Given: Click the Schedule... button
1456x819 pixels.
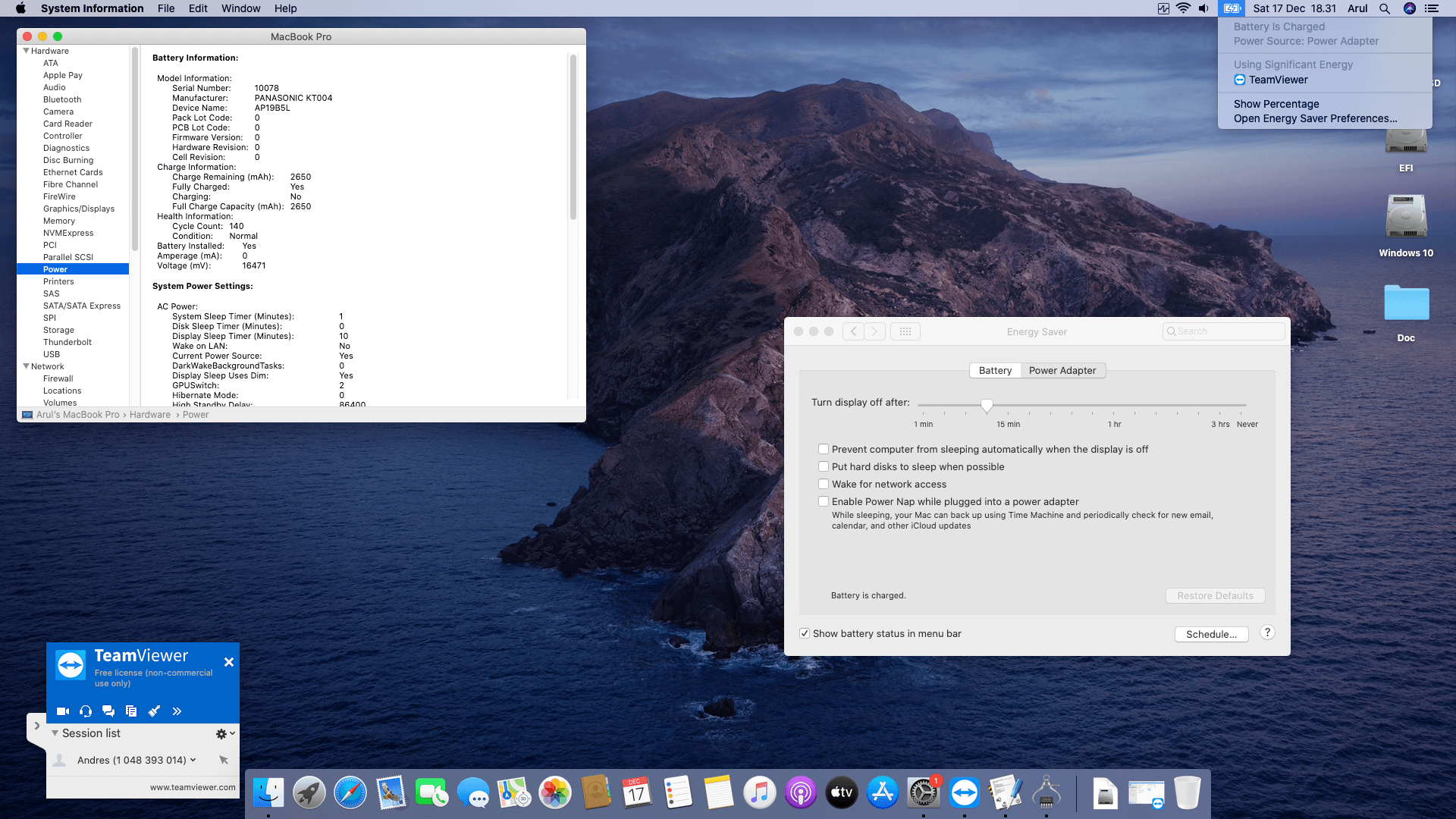Looking at the screenshot, I should [1211, 634].
